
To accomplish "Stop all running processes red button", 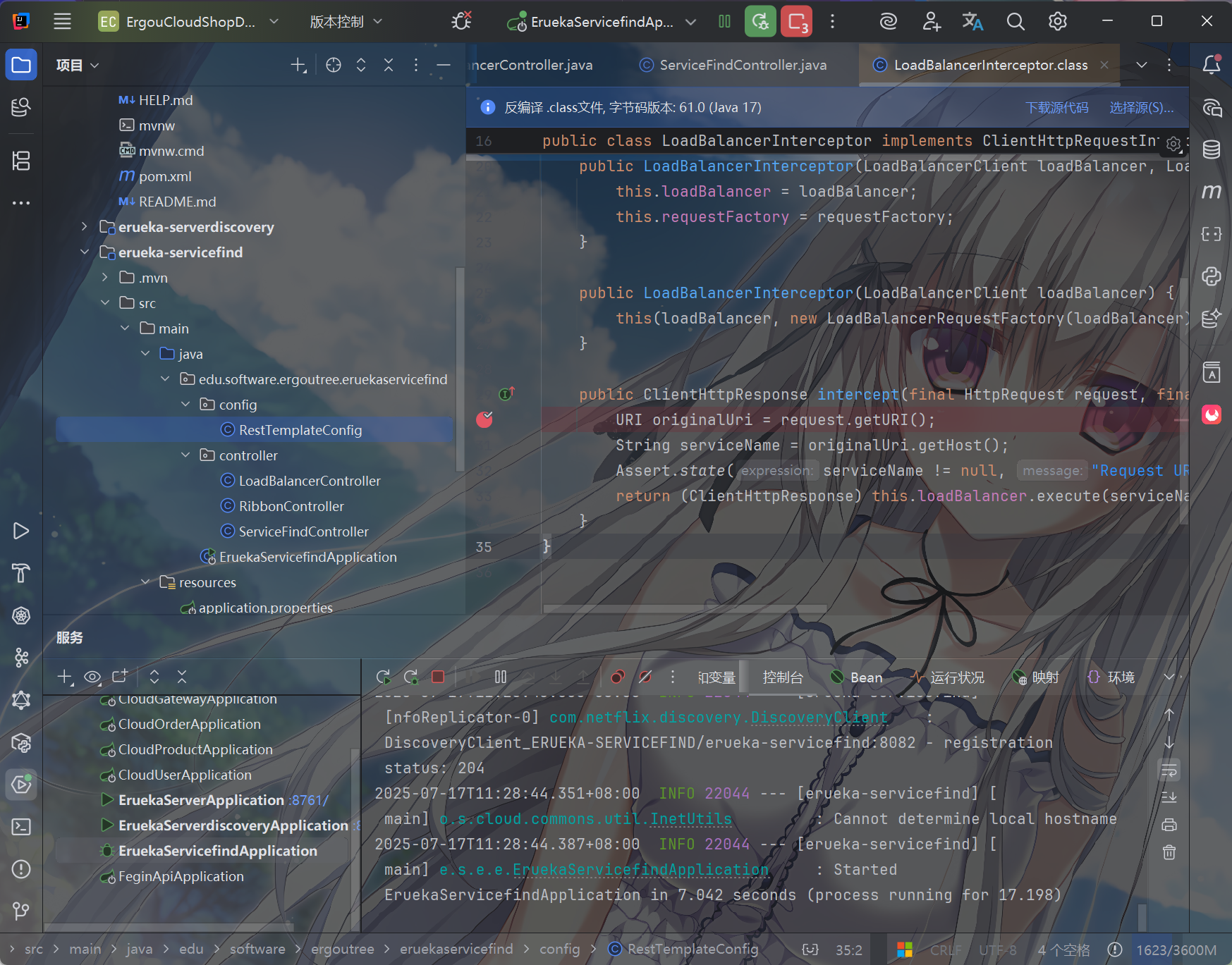I will click(797, 21).
